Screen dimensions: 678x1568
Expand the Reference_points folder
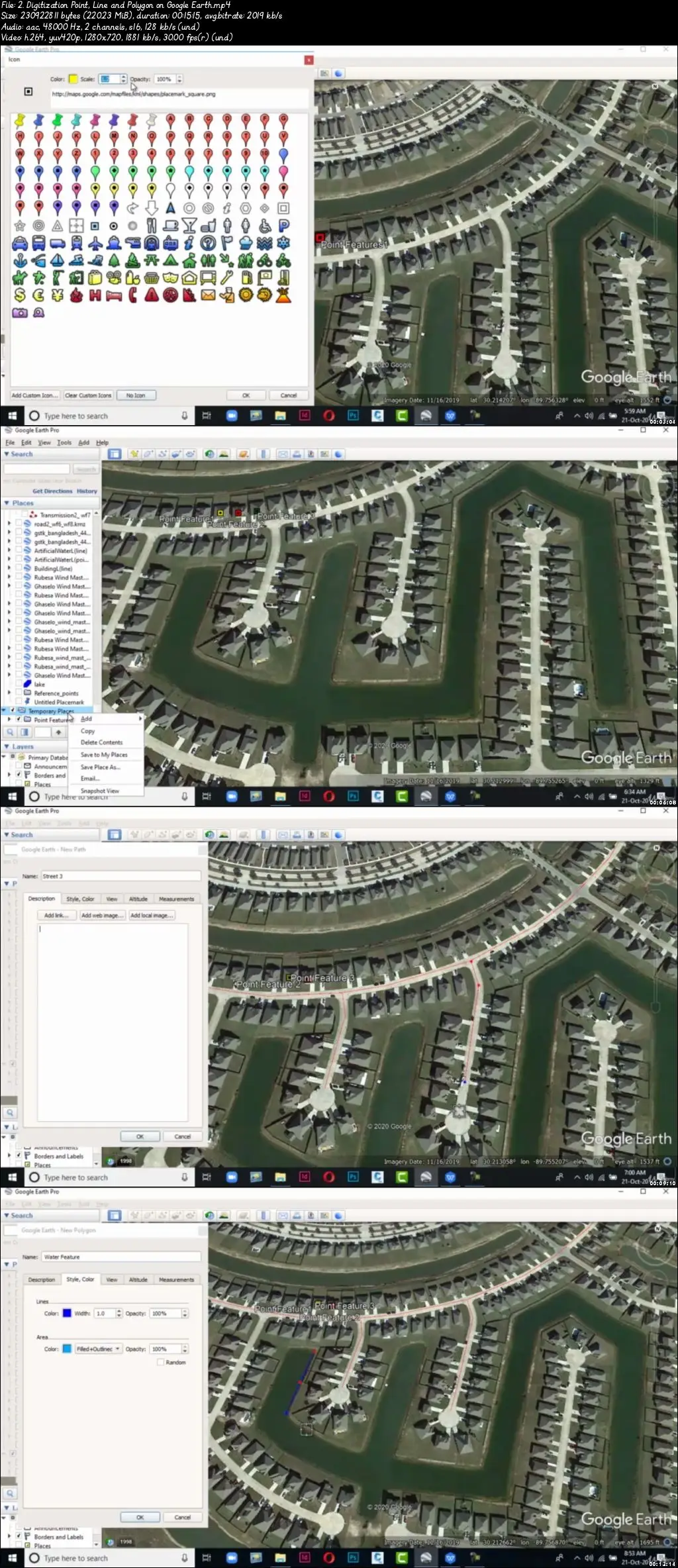[x=9, y=693]
